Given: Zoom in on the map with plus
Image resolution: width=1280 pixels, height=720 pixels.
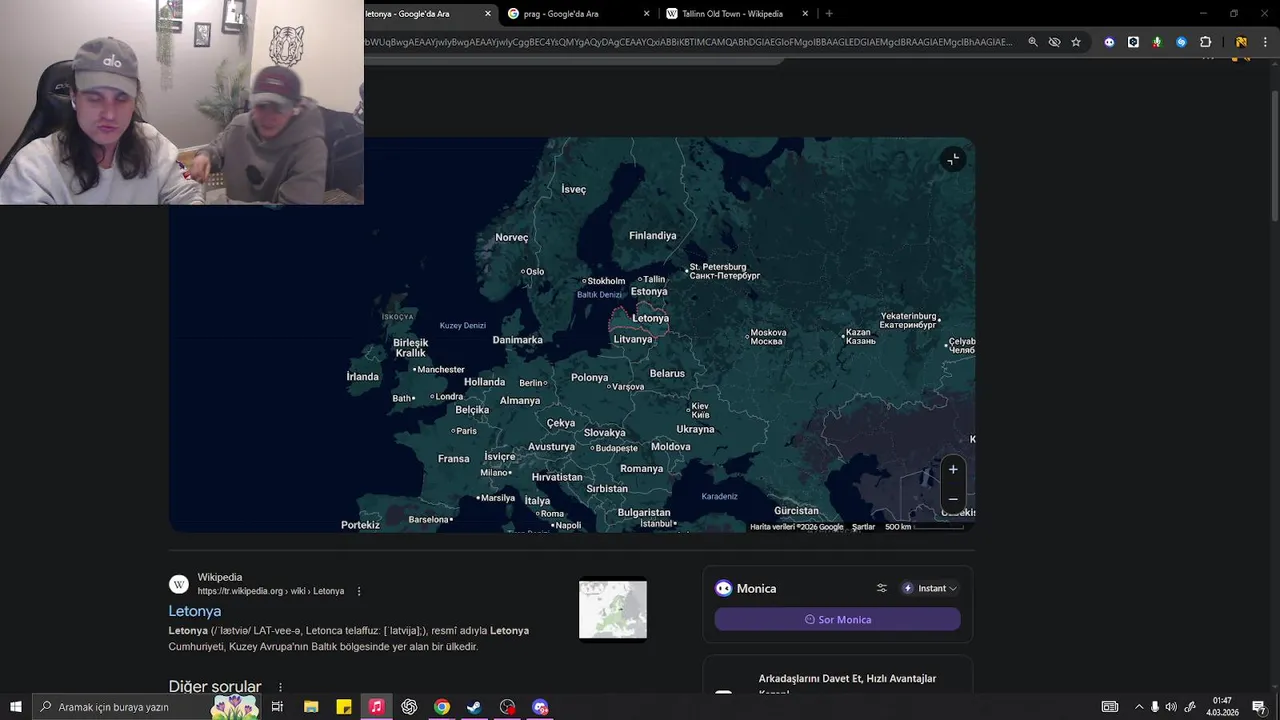Looking at the screenshot, I should coord(953,469).
